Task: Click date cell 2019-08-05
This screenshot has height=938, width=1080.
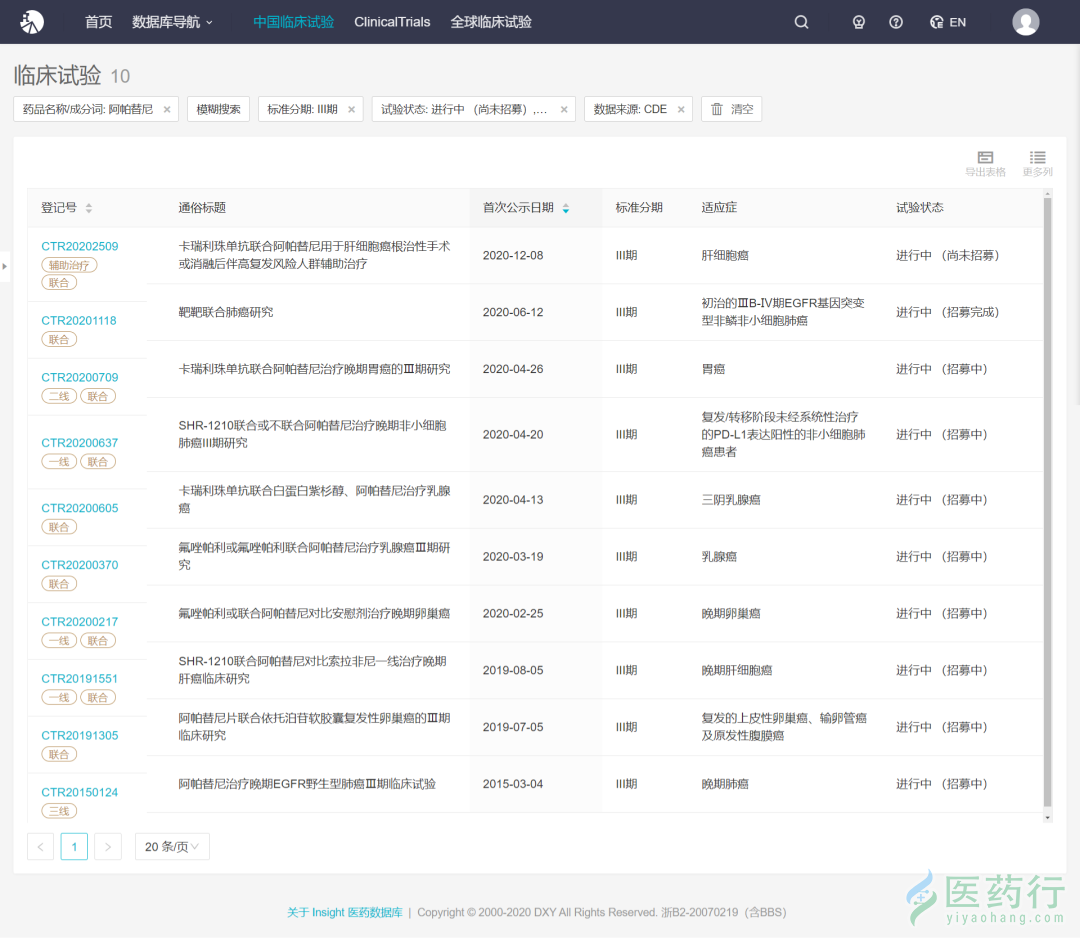Action: click(x=513, y=670)
